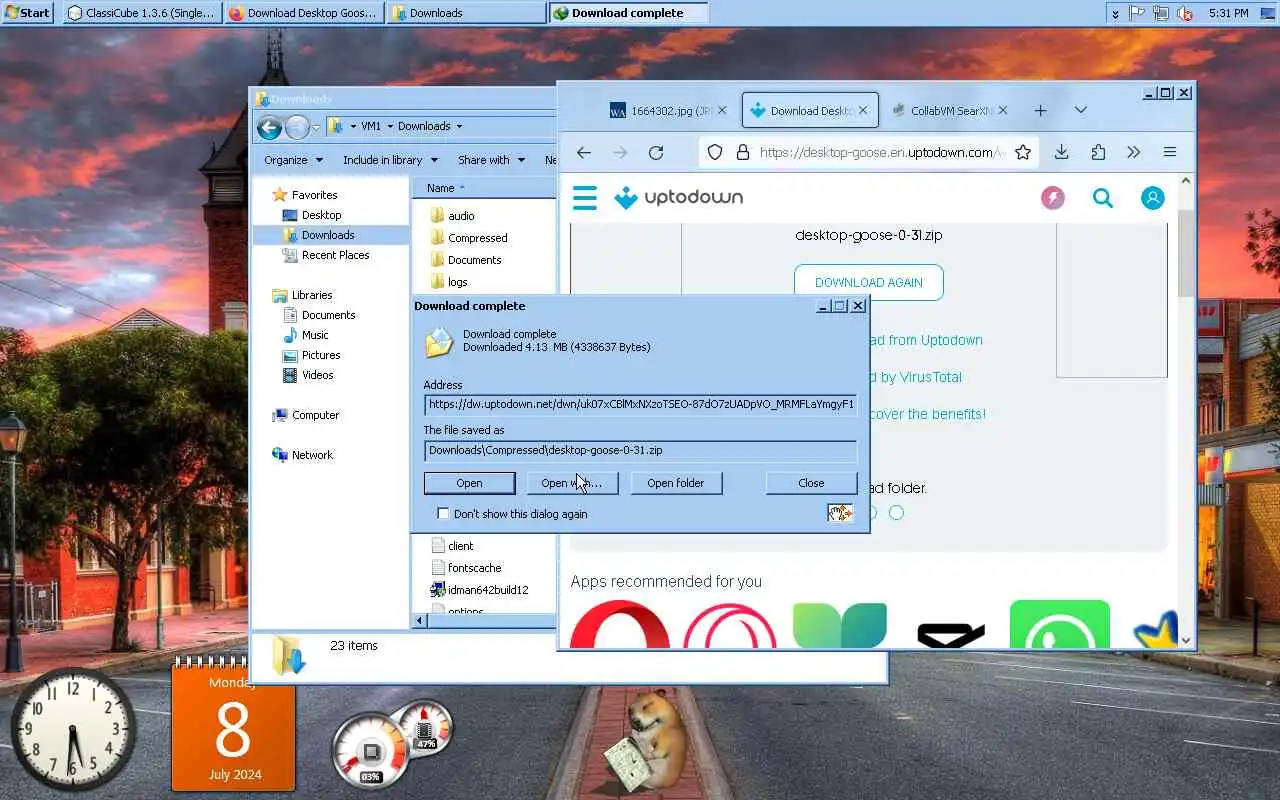Open the analog clock gadget
The height and width of the screenshot is (800, 1280).
pos(73,730)
